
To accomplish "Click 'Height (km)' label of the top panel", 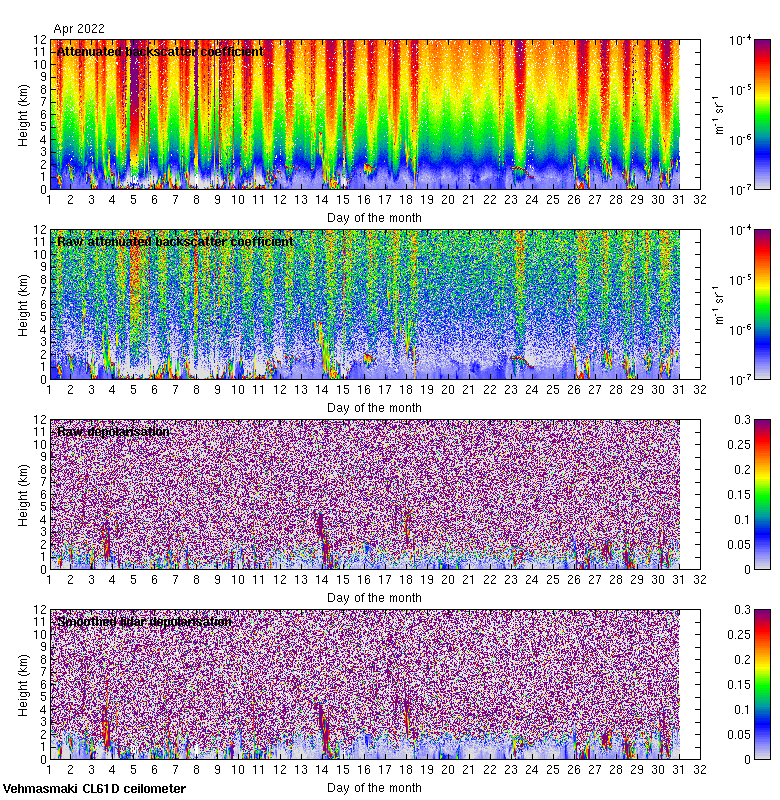I will 23,115.
